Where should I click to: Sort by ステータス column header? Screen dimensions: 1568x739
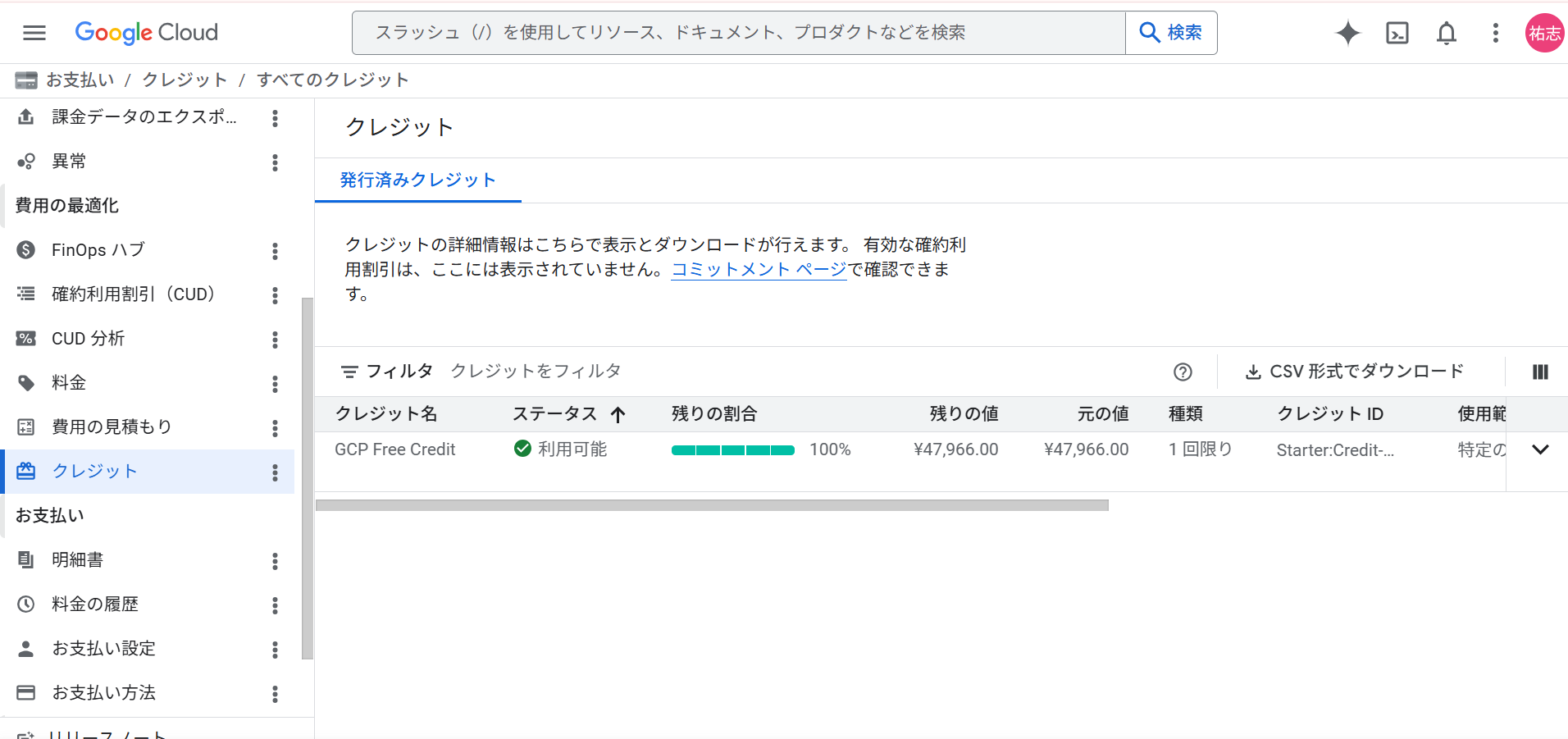coord(555,414)
